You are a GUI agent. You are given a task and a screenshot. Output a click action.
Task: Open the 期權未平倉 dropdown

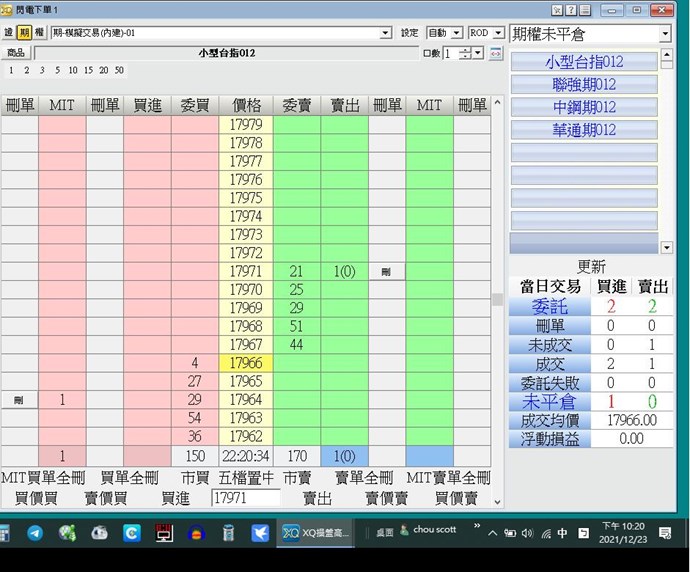[x=665, y=34]
